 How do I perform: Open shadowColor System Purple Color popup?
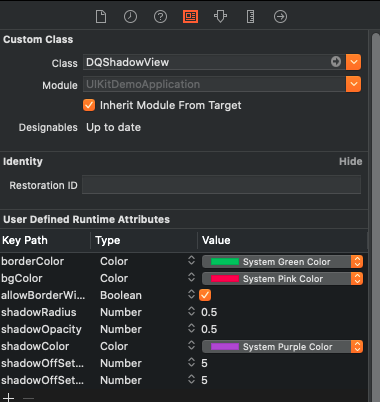pyautogui.click(x=282, y=347)
